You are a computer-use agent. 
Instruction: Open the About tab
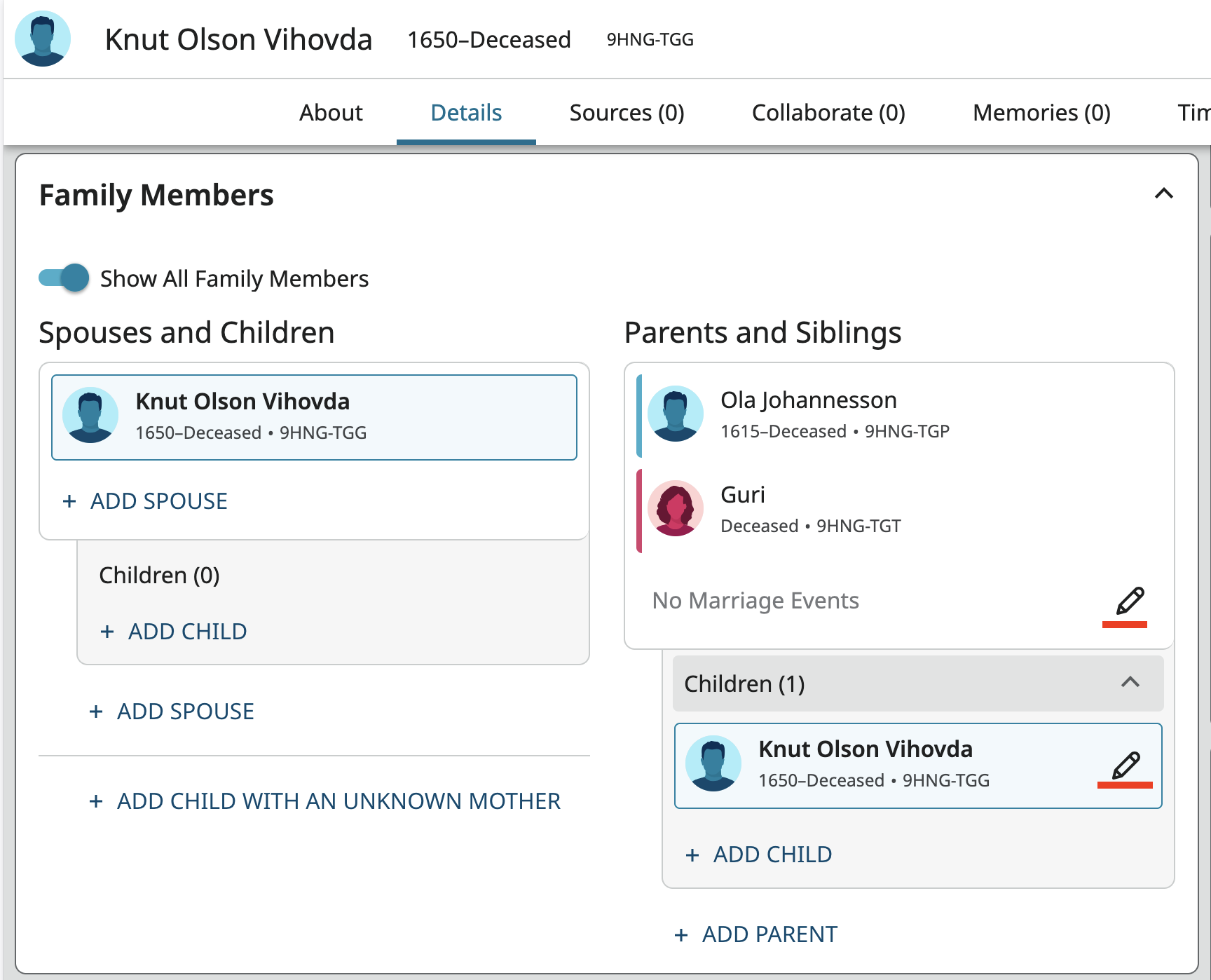click(331, 113)
